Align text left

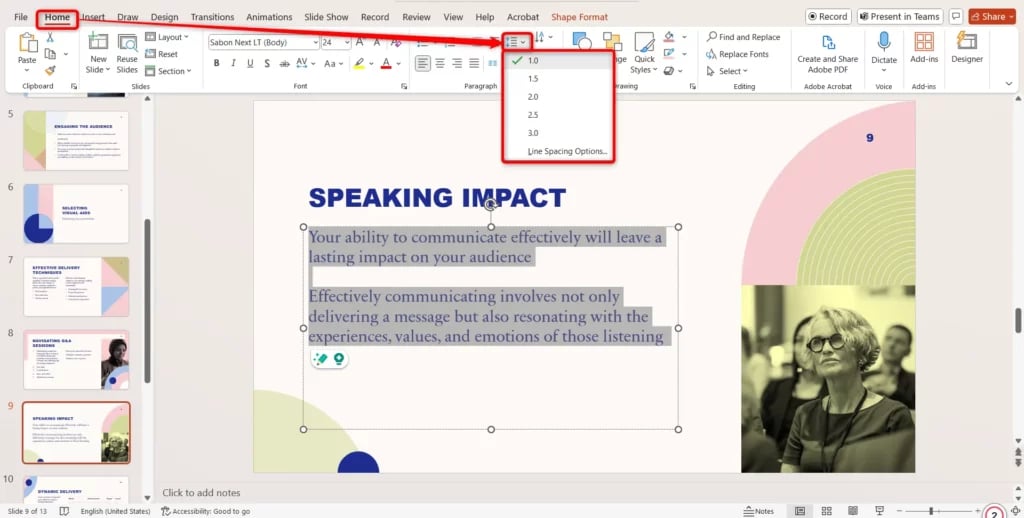423,63
